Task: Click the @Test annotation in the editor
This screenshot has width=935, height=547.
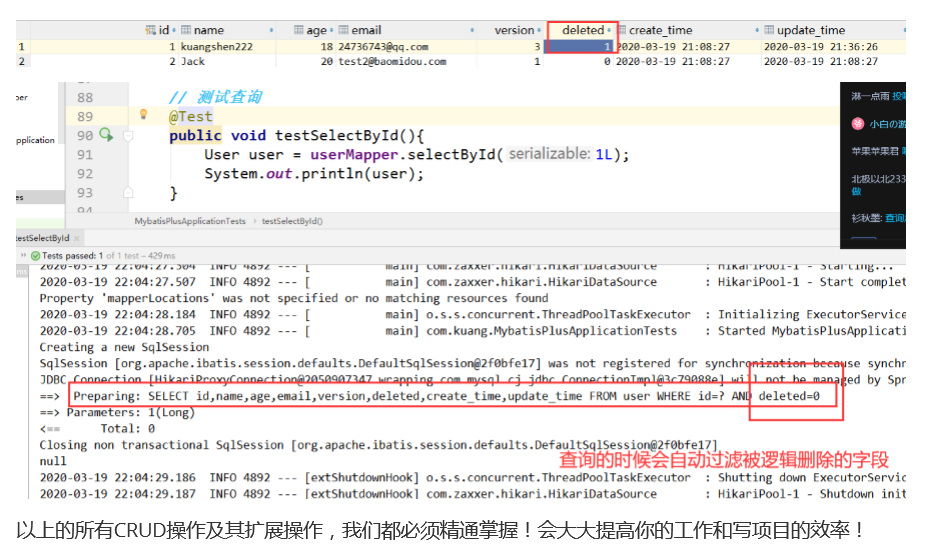Action: (x=191, y=116)
